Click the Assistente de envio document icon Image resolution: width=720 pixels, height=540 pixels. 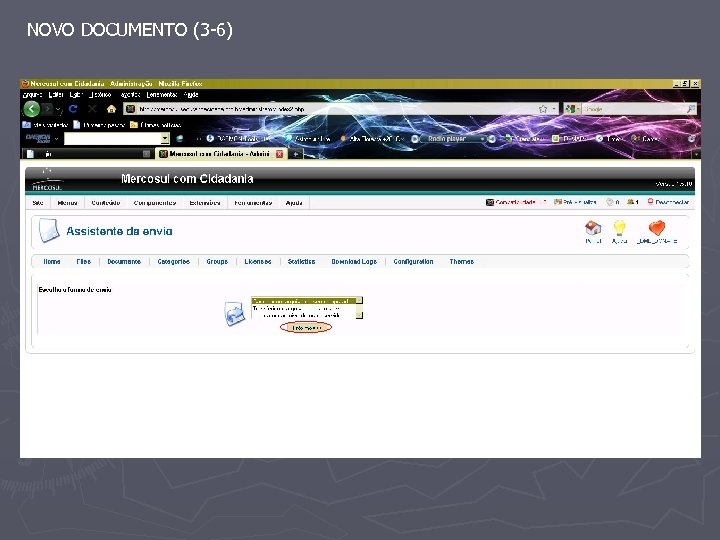(x=49, y=231)
